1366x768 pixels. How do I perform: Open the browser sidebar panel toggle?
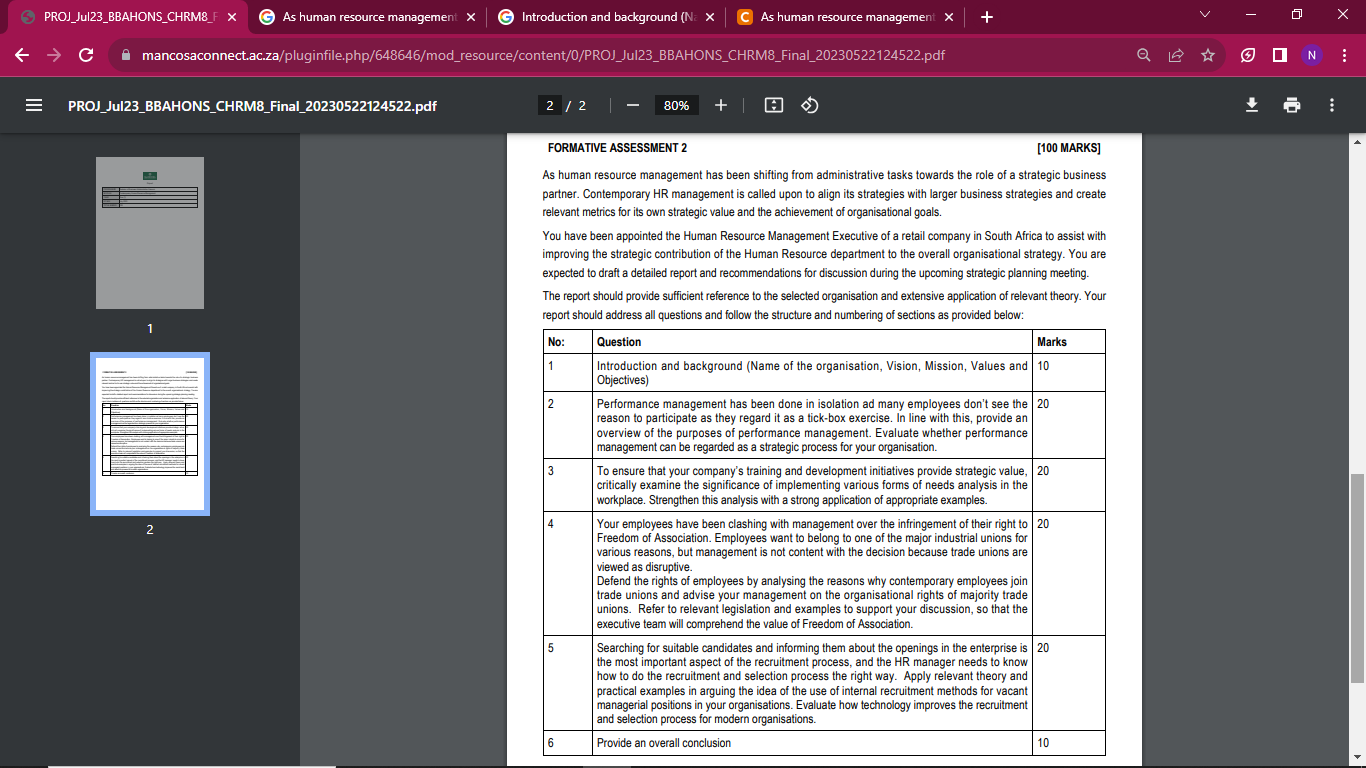pos(1279,57)
